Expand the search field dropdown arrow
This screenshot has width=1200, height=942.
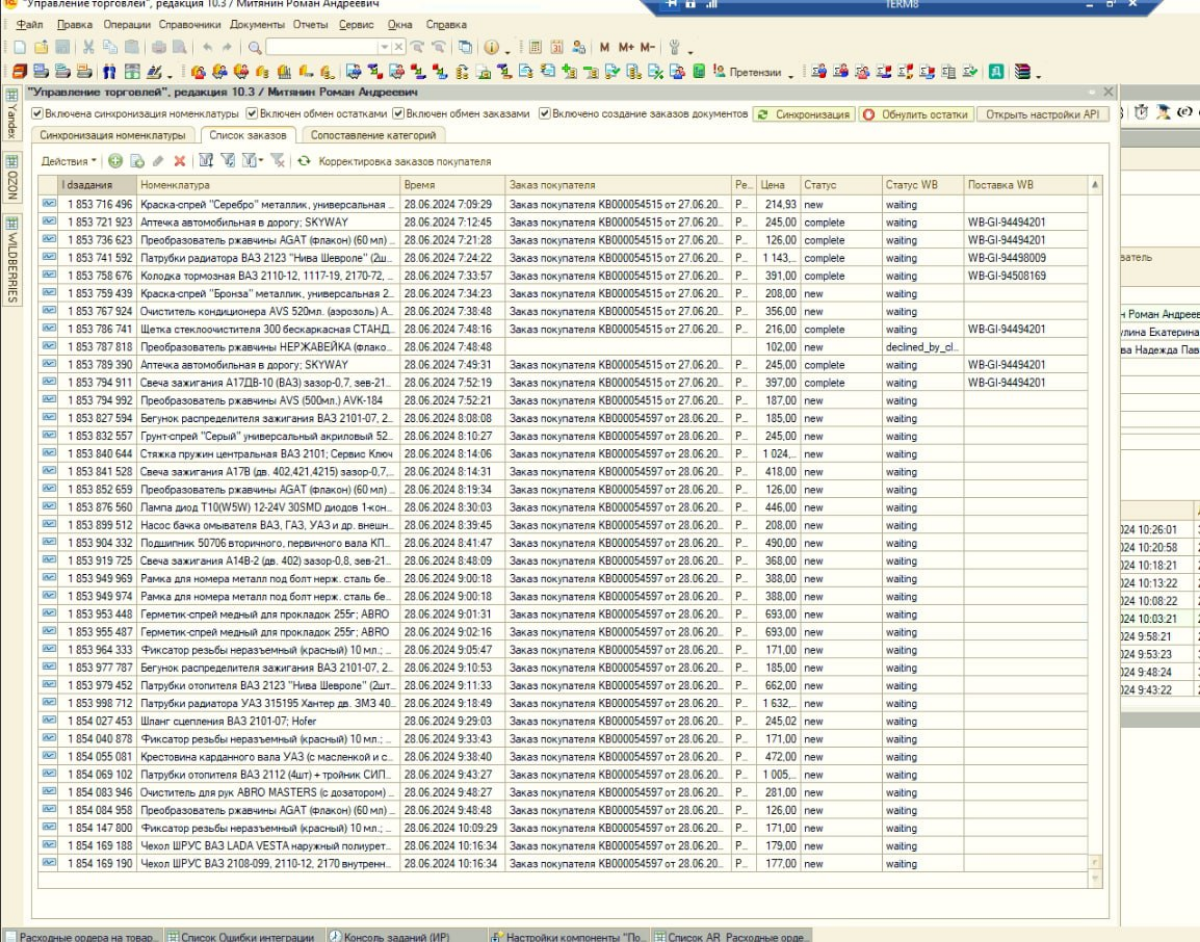point(385,47)
